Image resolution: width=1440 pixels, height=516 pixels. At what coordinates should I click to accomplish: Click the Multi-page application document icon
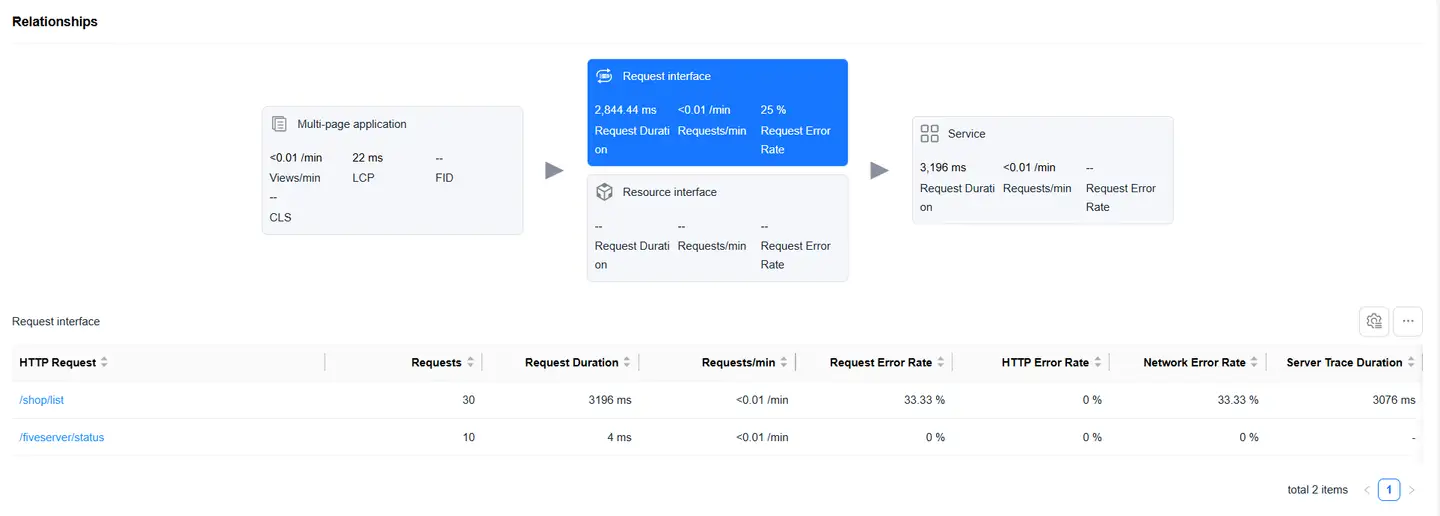coord(280,124)
